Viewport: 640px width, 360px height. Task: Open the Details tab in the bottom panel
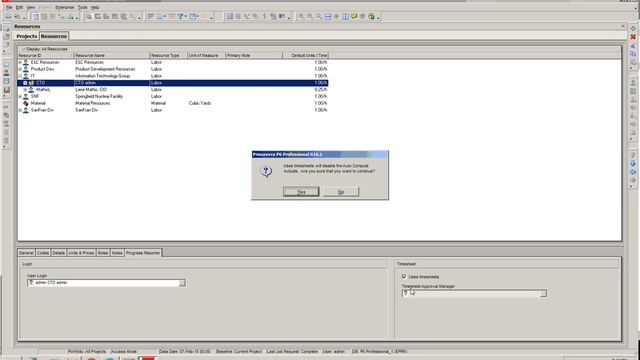(58, 253)
